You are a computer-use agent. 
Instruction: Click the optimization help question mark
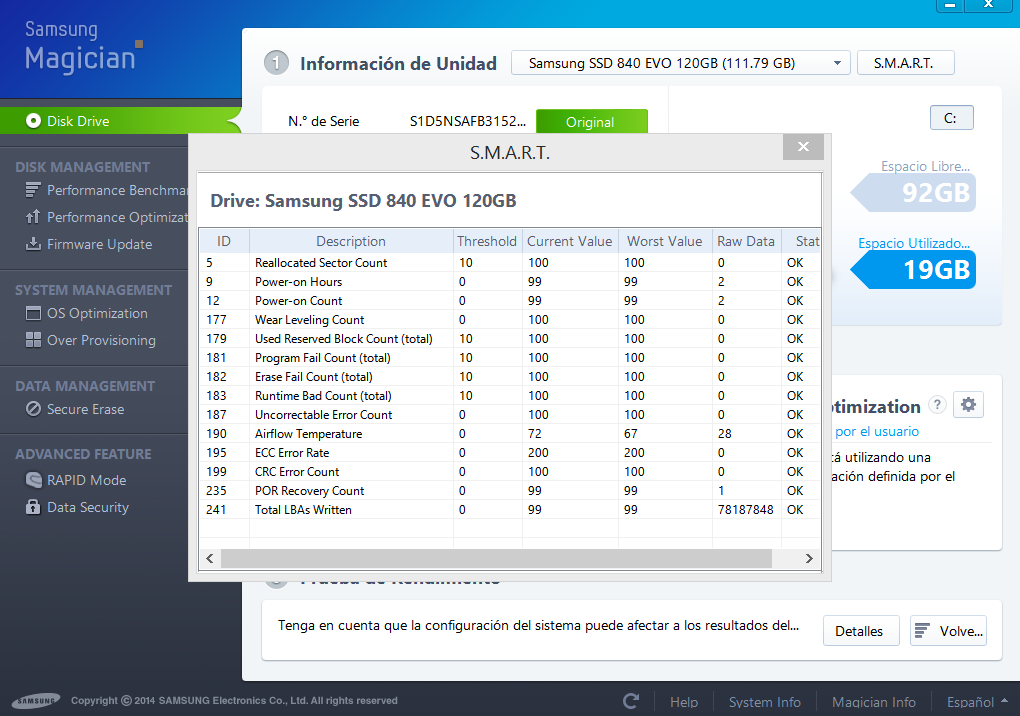pos(937,404)
